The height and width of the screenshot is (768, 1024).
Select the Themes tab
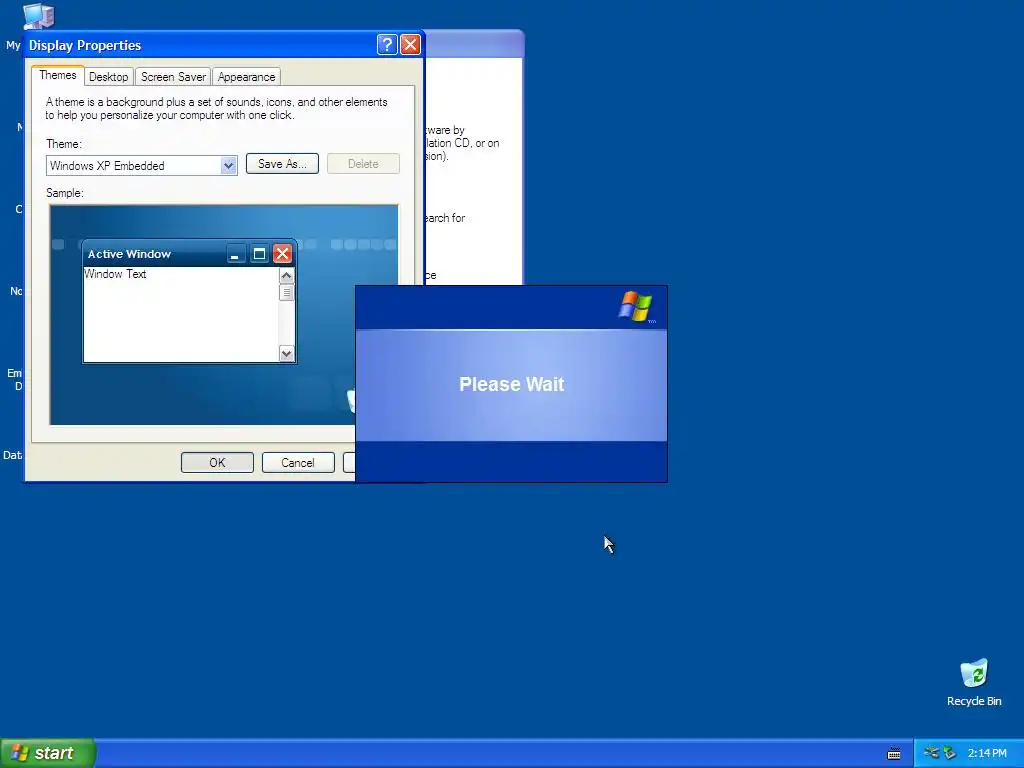57,75
